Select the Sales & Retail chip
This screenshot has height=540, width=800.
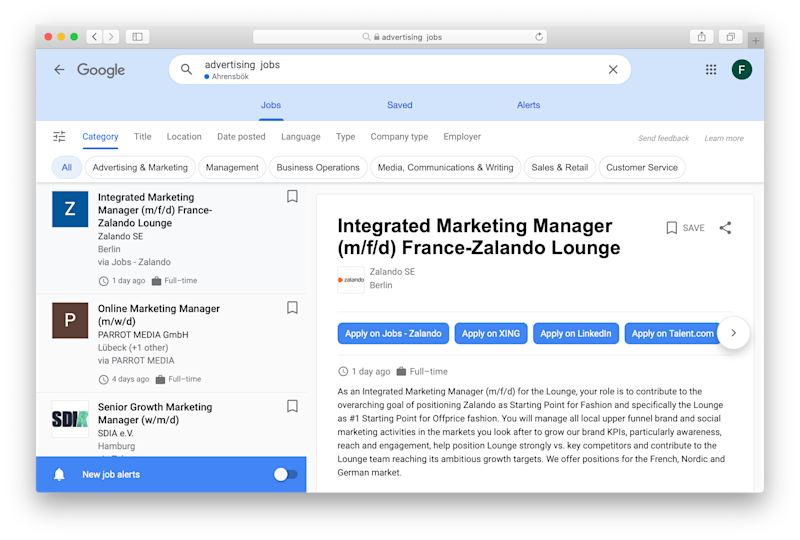(560, 167)
